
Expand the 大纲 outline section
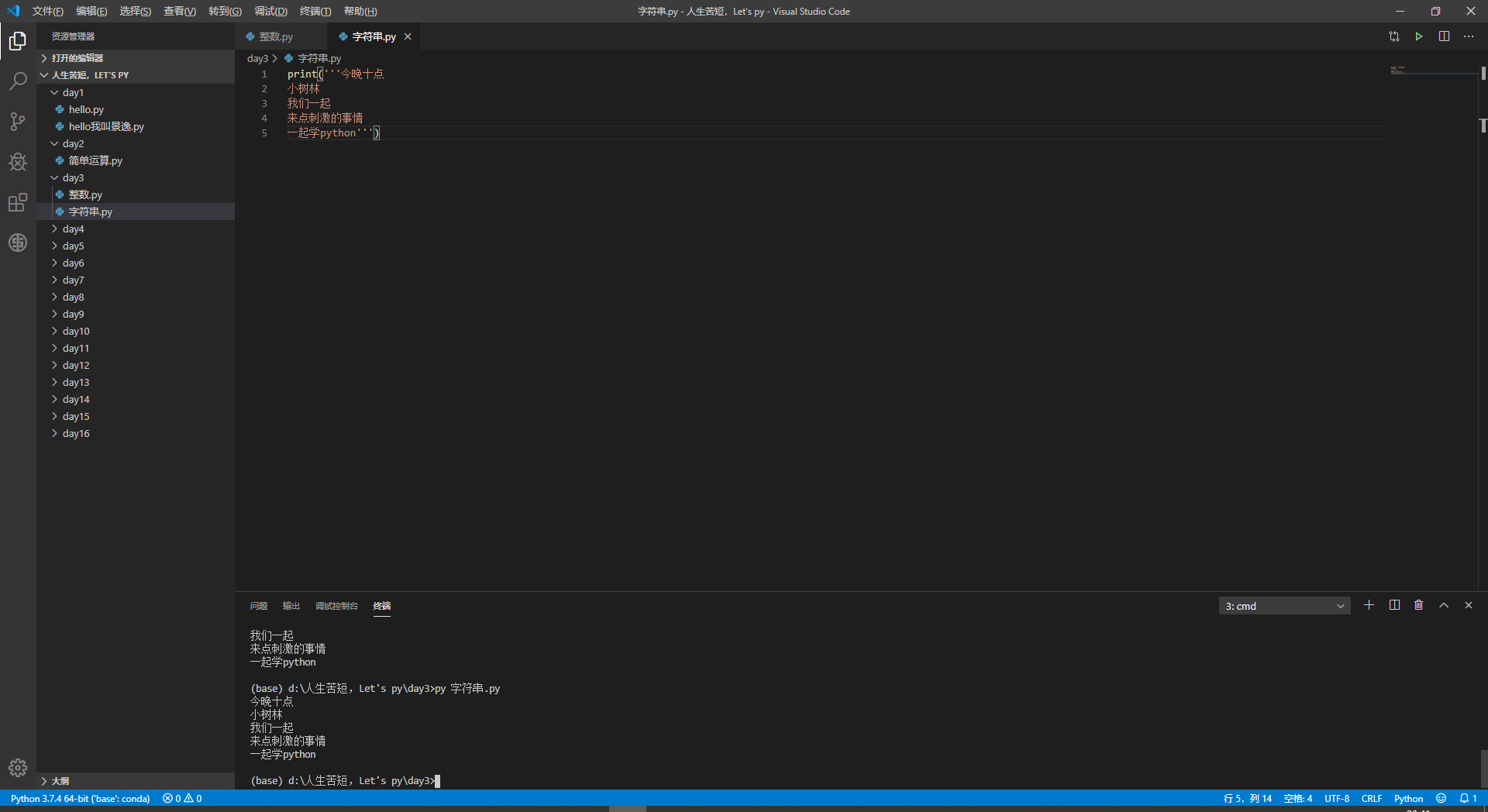pos(136,781)
